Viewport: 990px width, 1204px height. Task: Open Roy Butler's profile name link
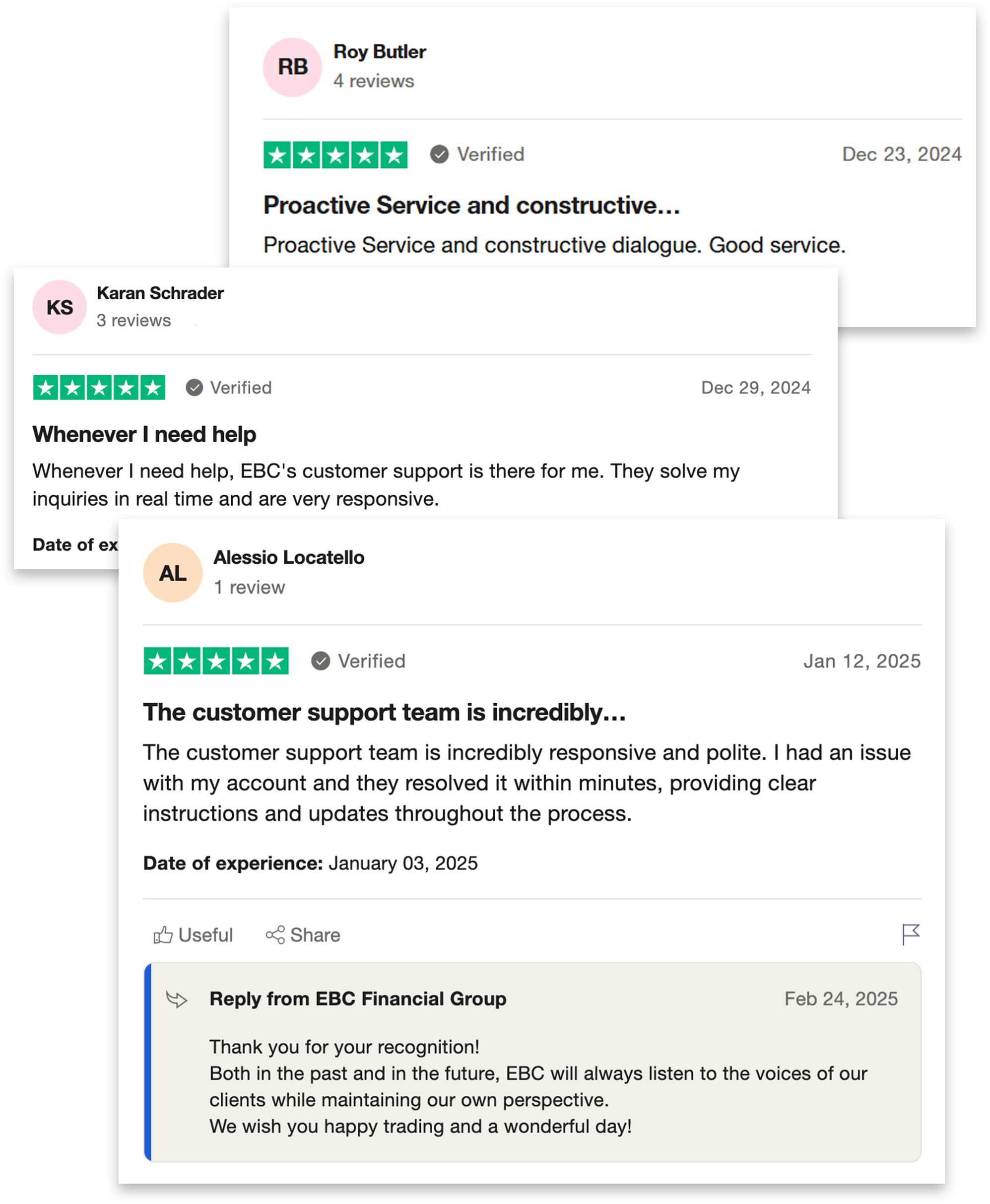380,52
